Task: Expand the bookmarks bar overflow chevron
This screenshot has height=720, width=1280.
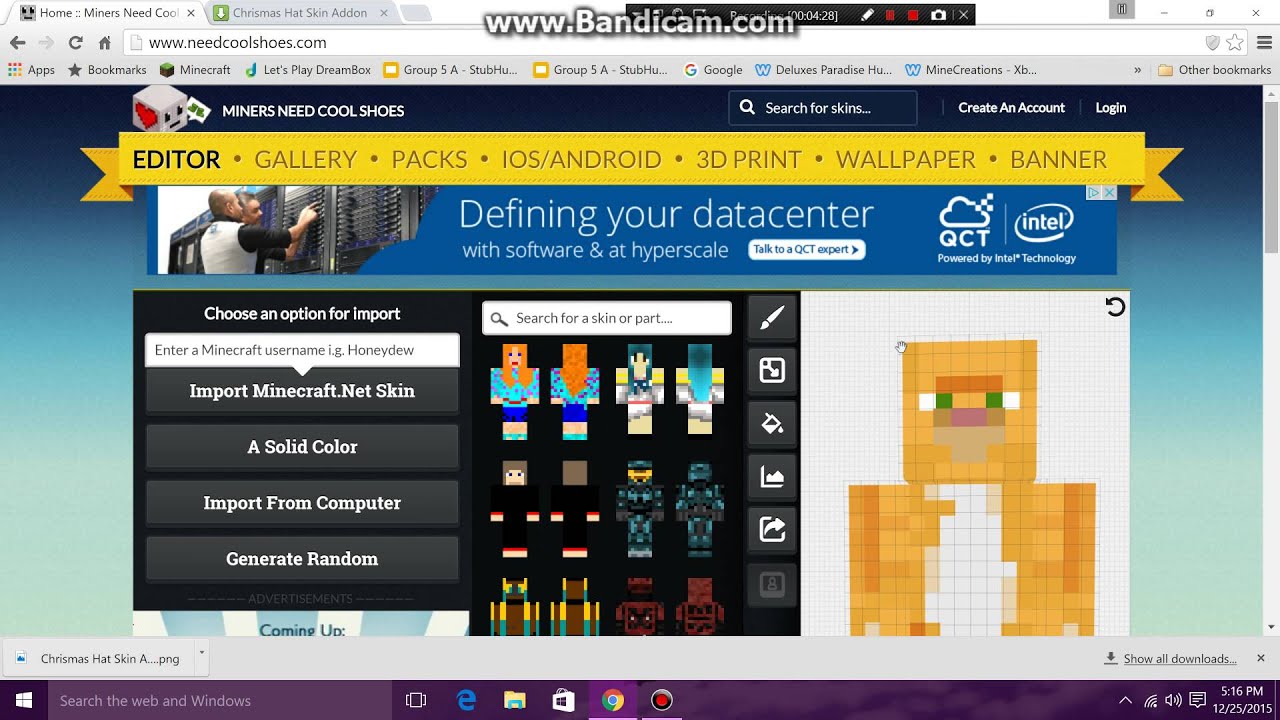Action: pyautogui.click(x=1137, y=70)
